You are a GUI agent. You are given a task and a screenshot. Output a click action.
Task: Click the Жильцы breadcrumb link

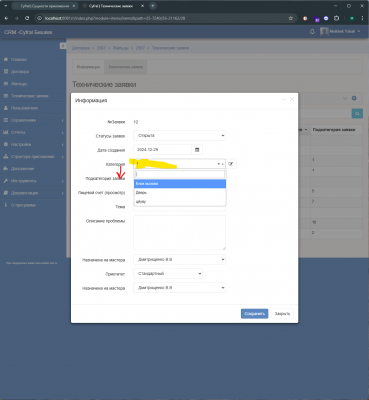click(x=121, y=48)
